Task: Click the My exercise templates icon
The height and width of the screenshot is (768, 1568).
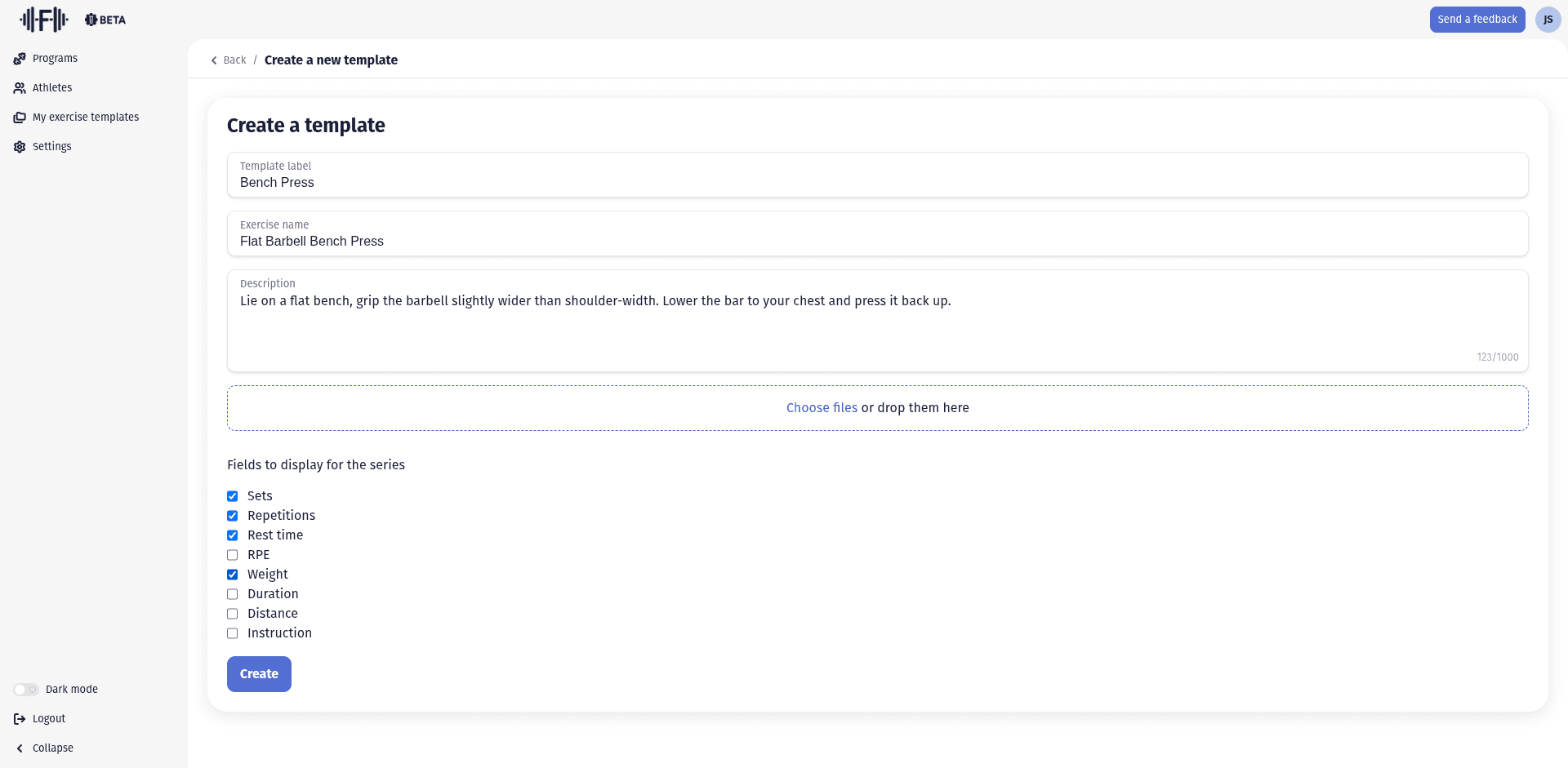Action: (20, 118)
